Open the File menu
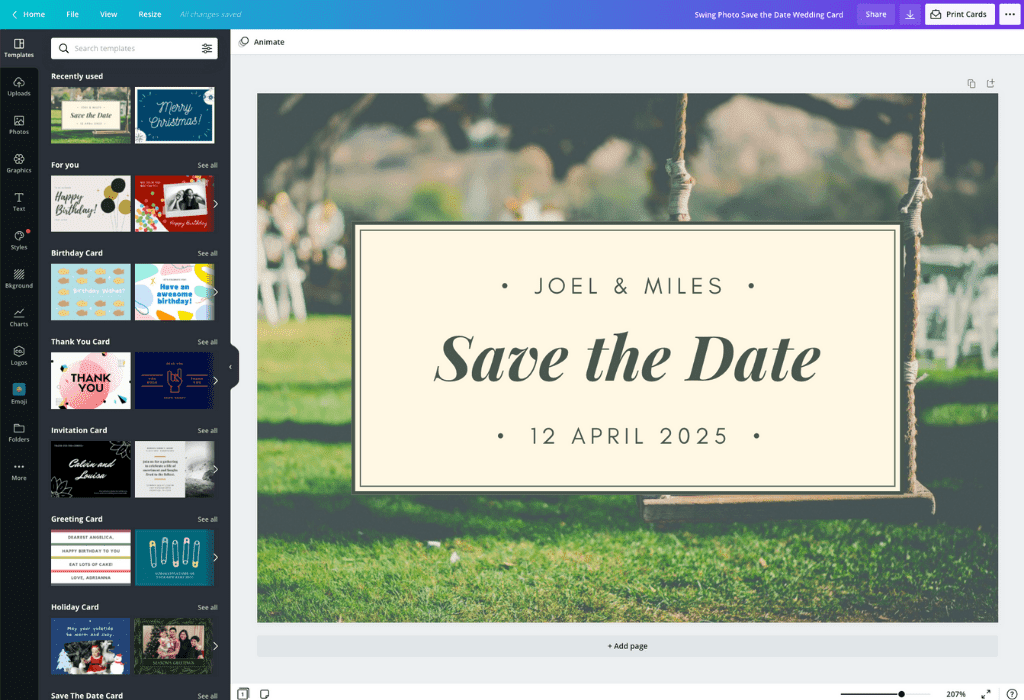This screenshot has width=1024, height=700. 72,14
